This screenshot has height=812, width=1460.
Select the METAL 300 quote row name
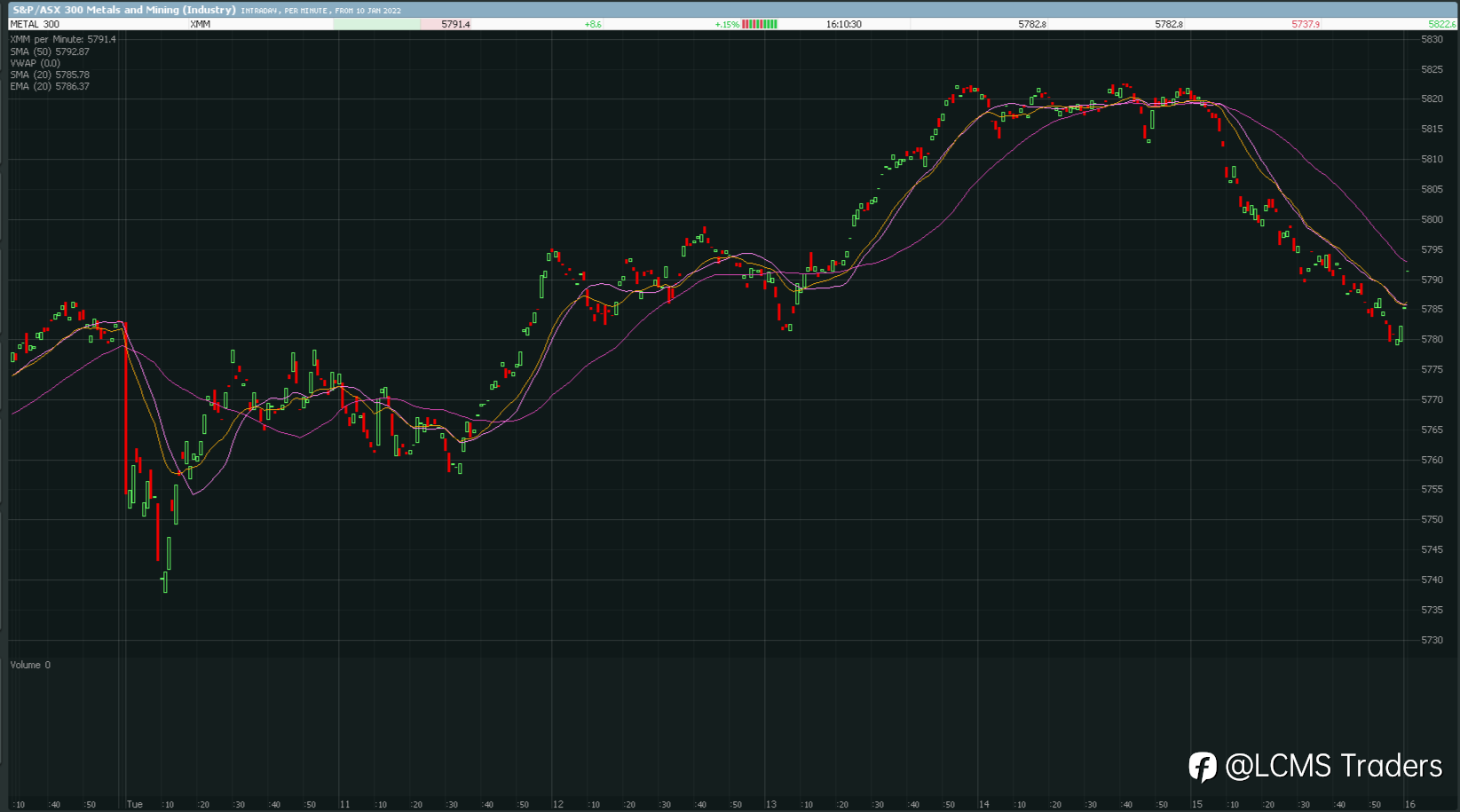(35, 24)
